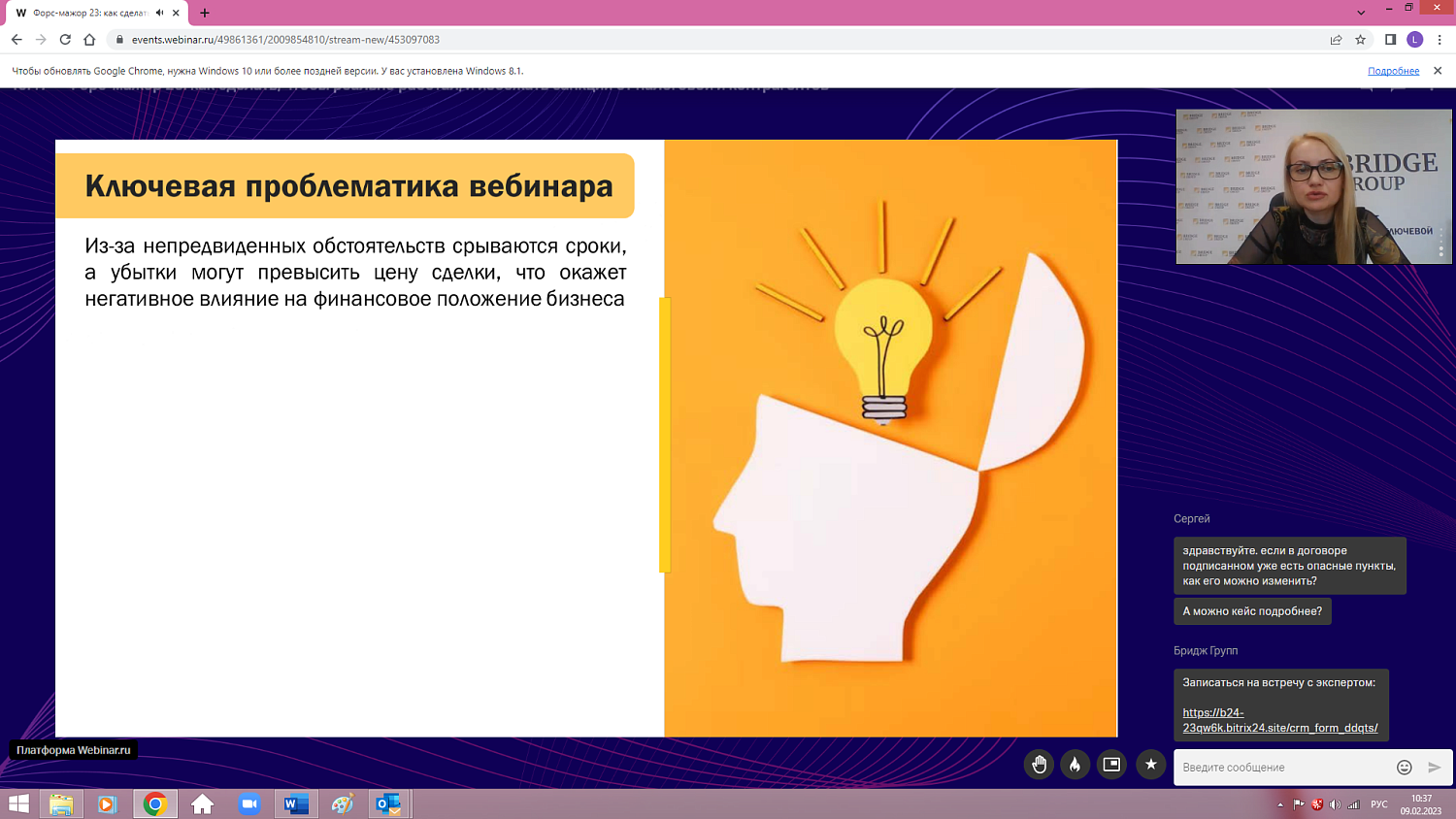Open video options three-dot menu
The height and width of the screenshot is (819, 1456).
(x=1440, y=243)
